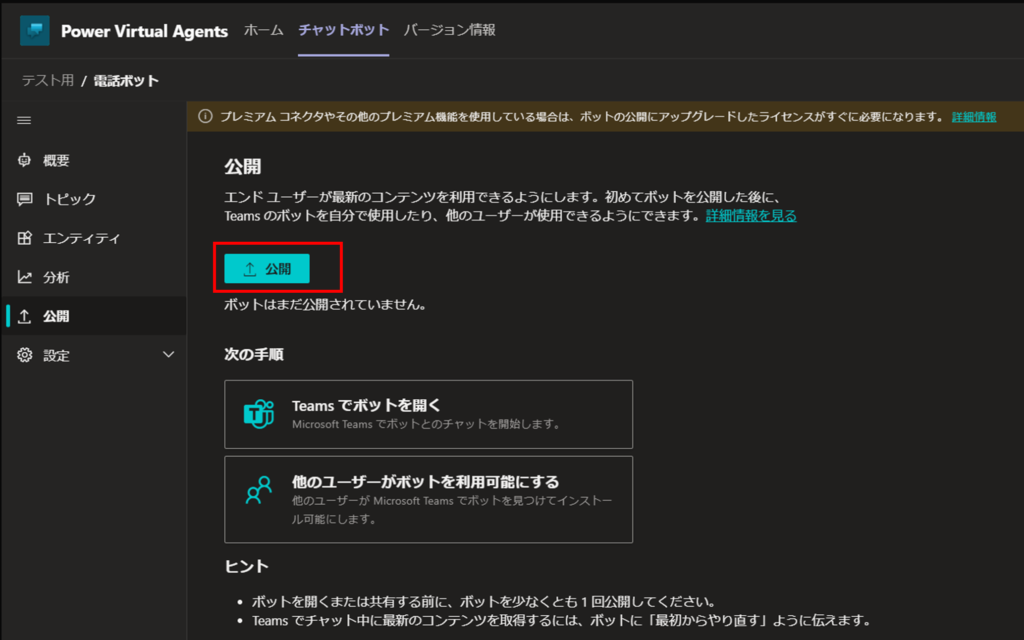Click the 公開 page heading
Image resolution: width=1024 pixels, height=640 pixels.
(x=243, y=167)
